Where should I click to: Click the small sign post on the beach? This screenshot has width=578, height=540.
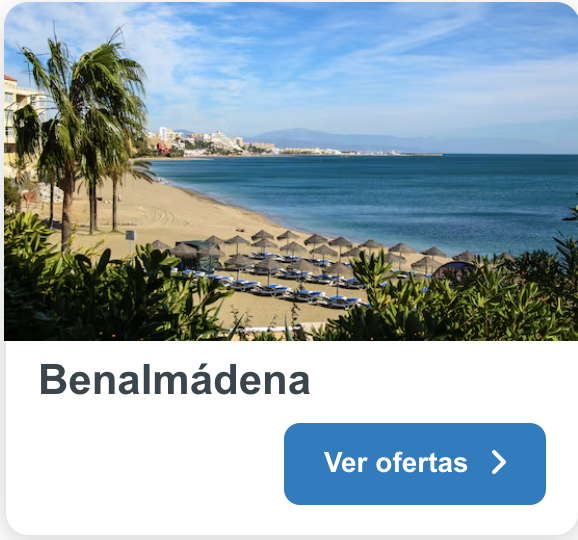(x=130, y=240)
